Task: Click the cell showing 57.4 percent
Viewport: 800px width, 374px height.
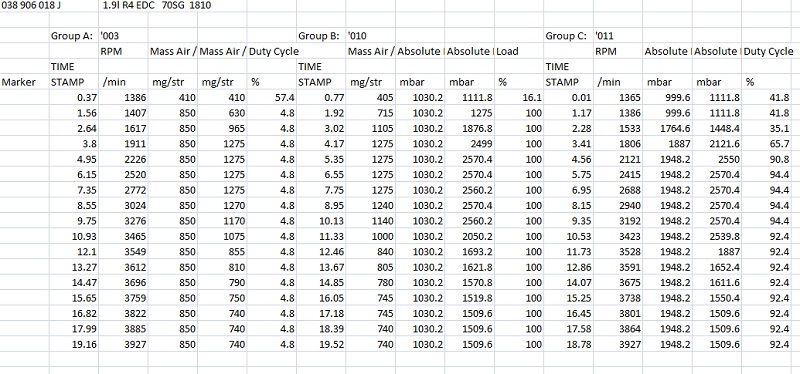Action: tap(271, 97)
